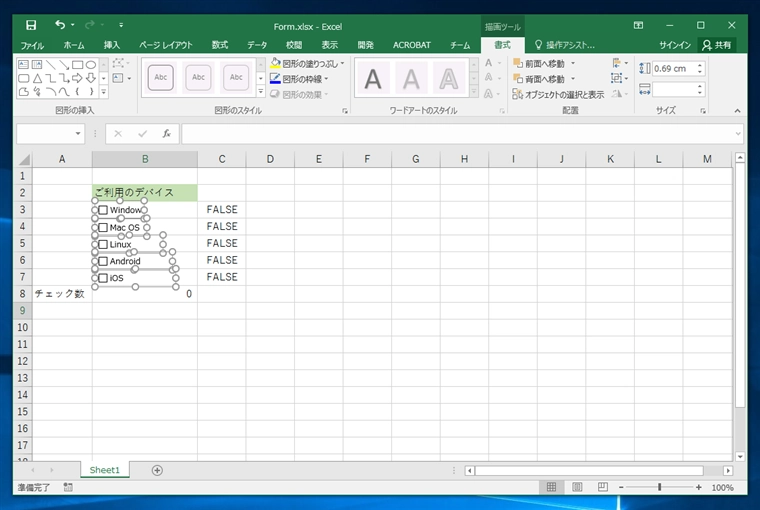Viewport: 760px width, 510px height.
Task: Tick the Windows checkbox
Action: pos(103,210)
